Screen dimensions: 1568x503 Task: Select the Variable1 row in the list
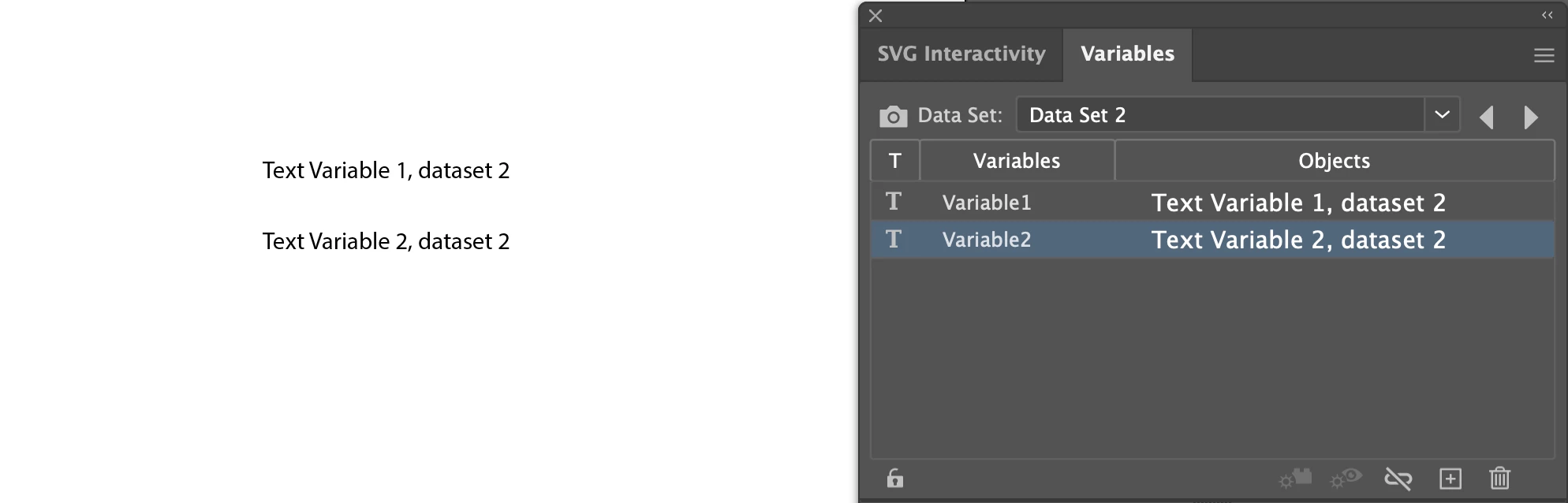986,203
